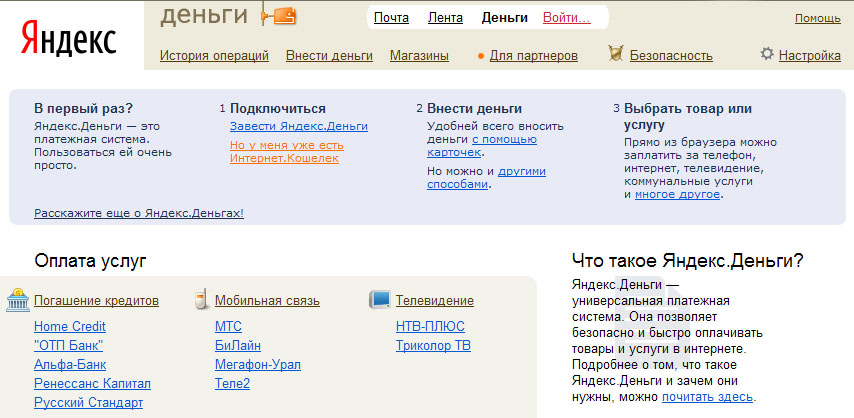The height and width of the screenshot is (418, 854).
Task: Open the Настройка settings link
Action: (x=809, y=56)
